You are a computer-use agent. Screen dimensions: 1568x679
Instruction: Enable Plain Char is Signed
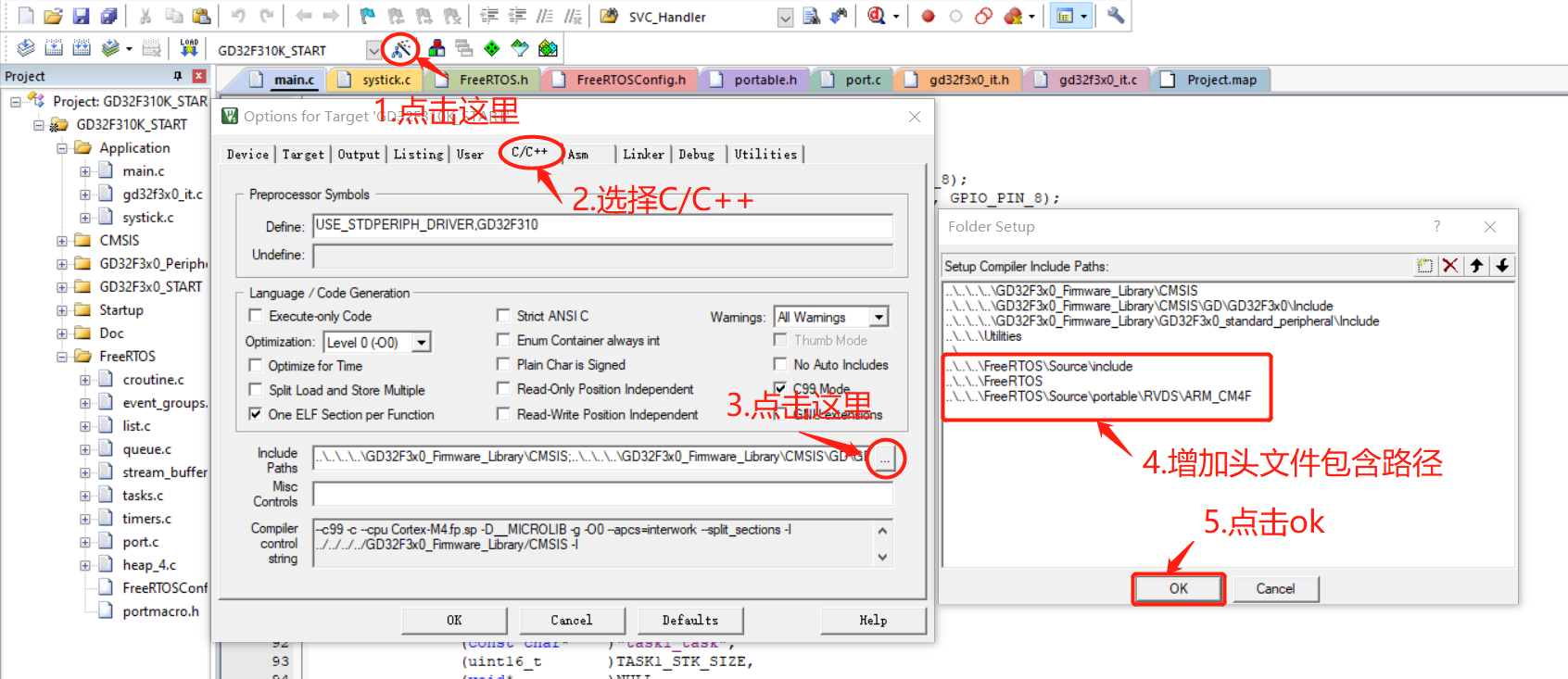(x=503, y=364)
